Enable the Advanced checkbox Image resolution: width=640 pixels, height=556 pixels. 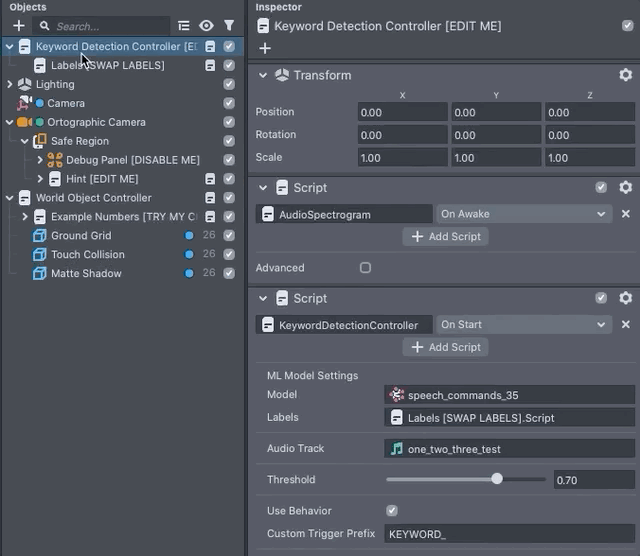(x=365, y=268)
